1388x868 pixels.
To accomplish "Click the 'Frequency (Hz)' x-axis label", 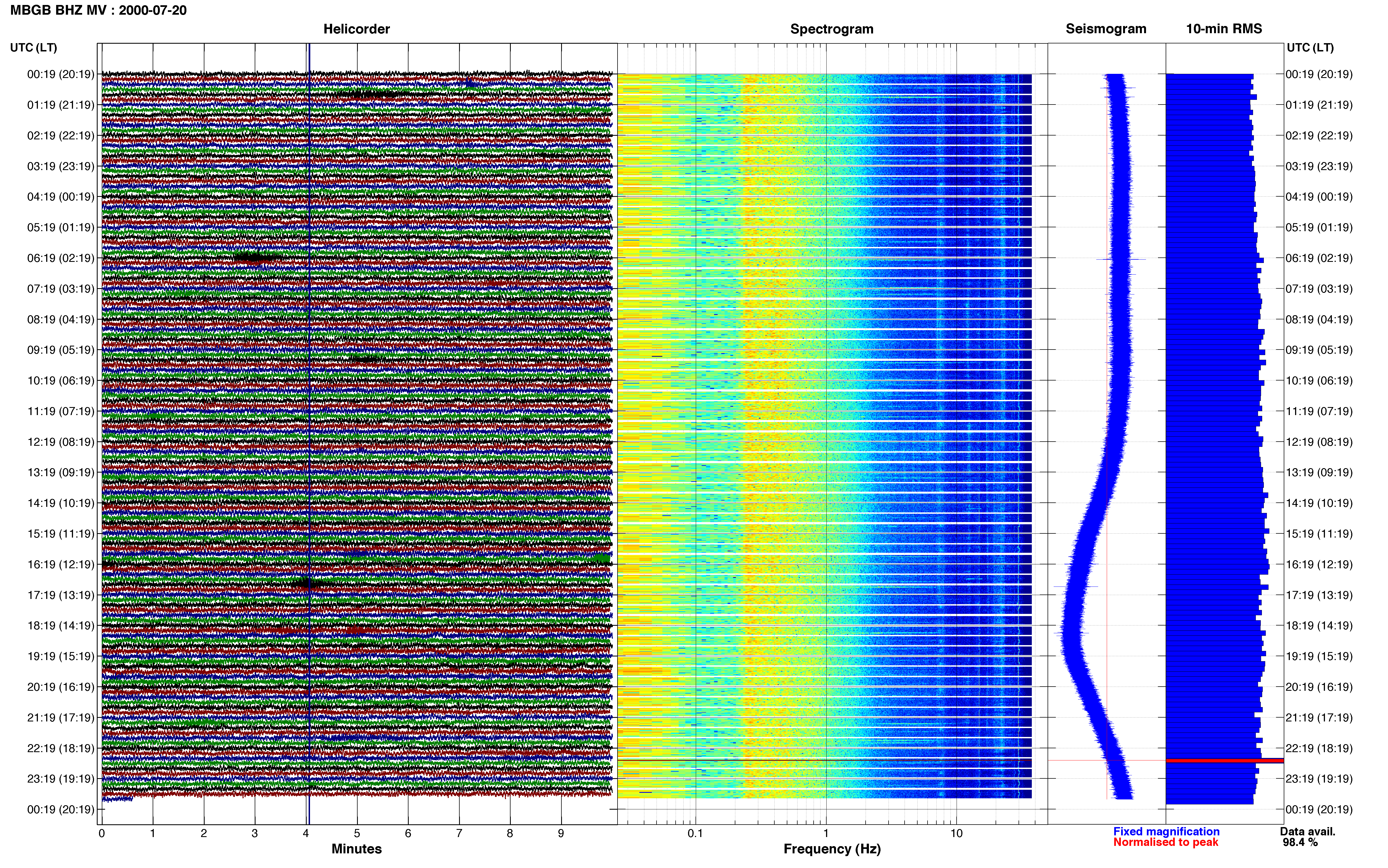I will 832,849.
